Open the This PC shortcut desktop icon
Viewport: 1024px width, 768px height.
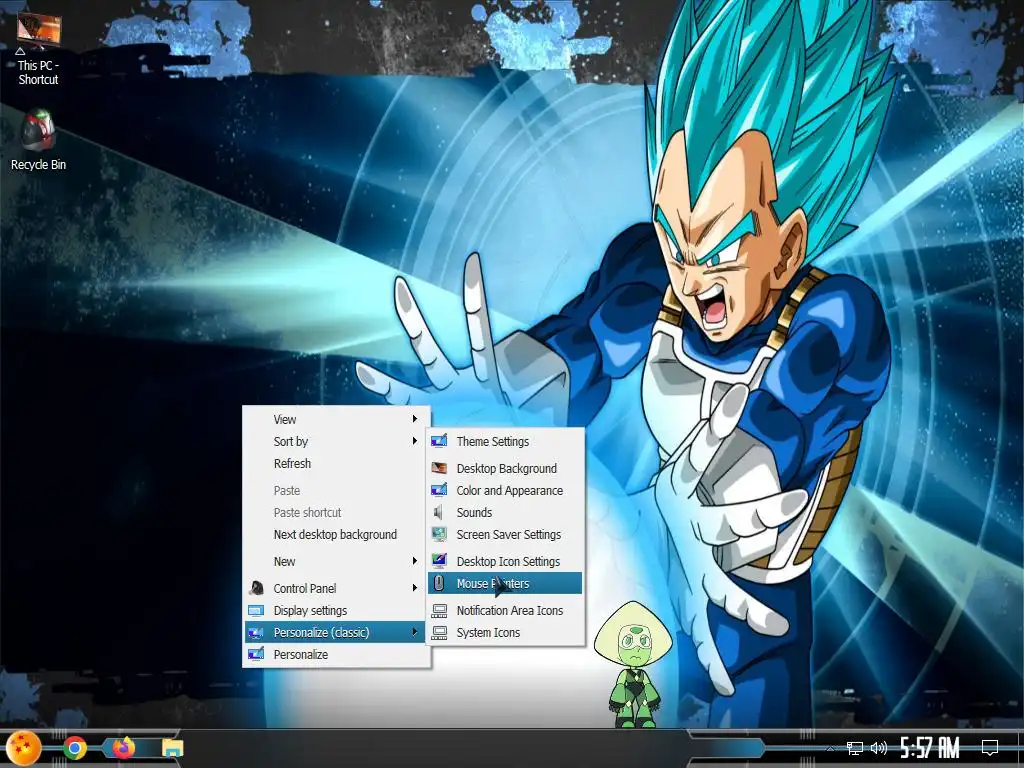[39, 47]
